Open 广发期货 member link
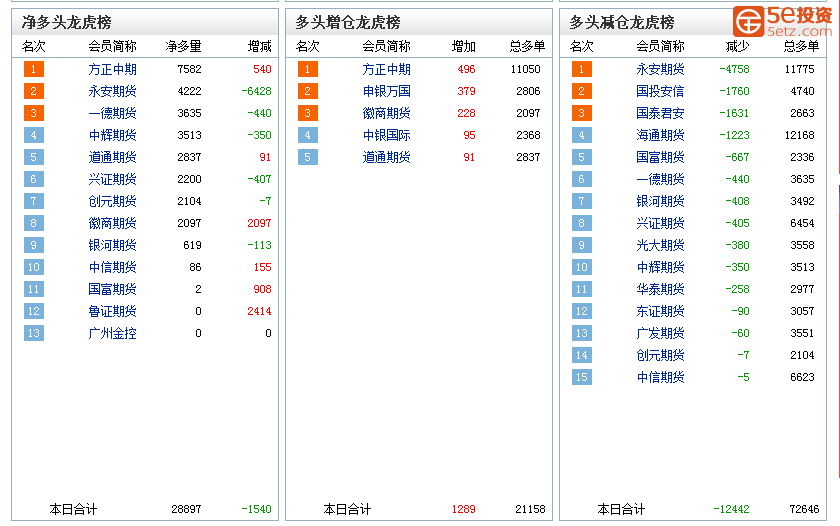This screenshot has width=840, height=526. tap(660, 333)
